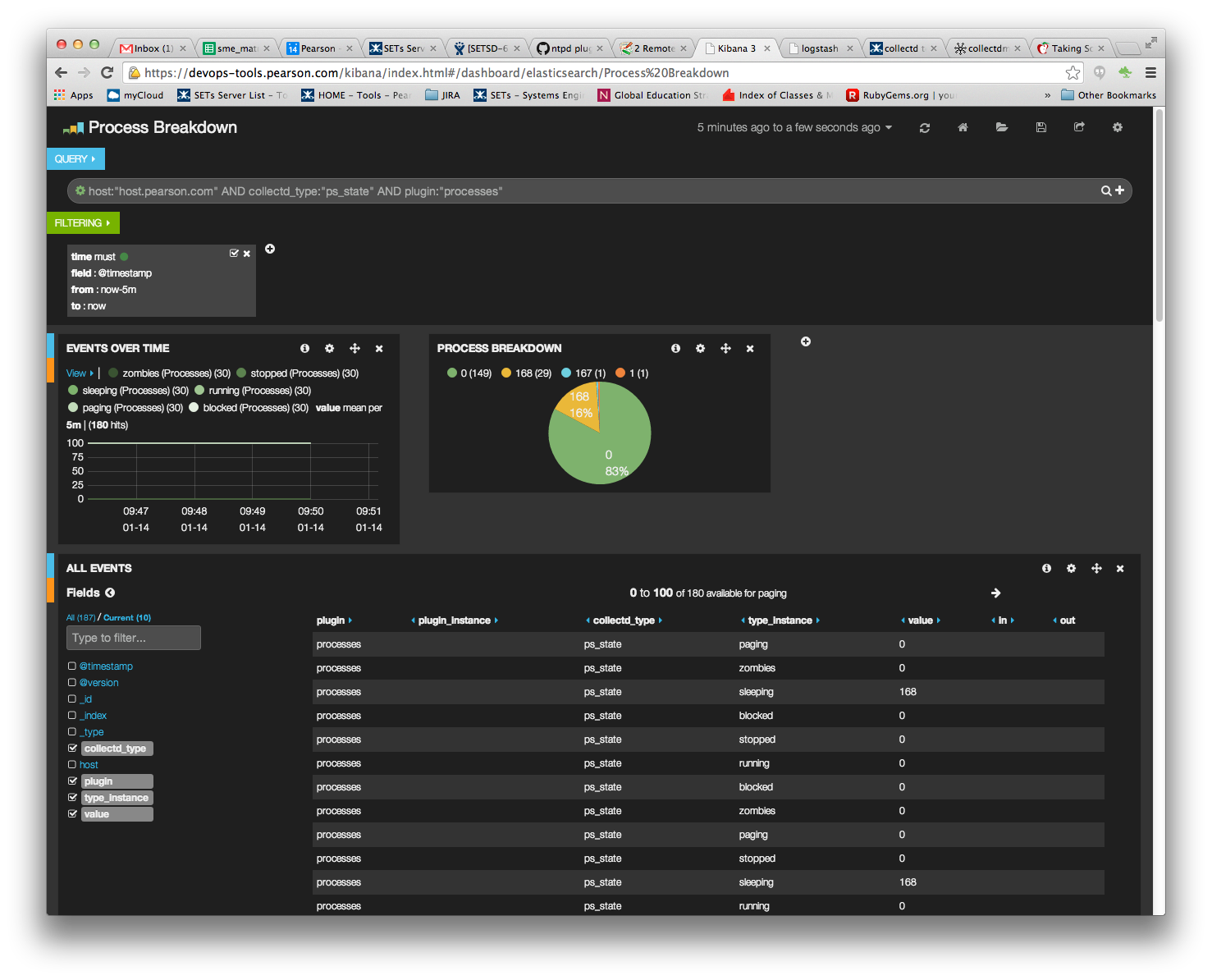Screen dimensions: 1212x980
Task: Collapse the QUERY section
Action: click(75, 158)
